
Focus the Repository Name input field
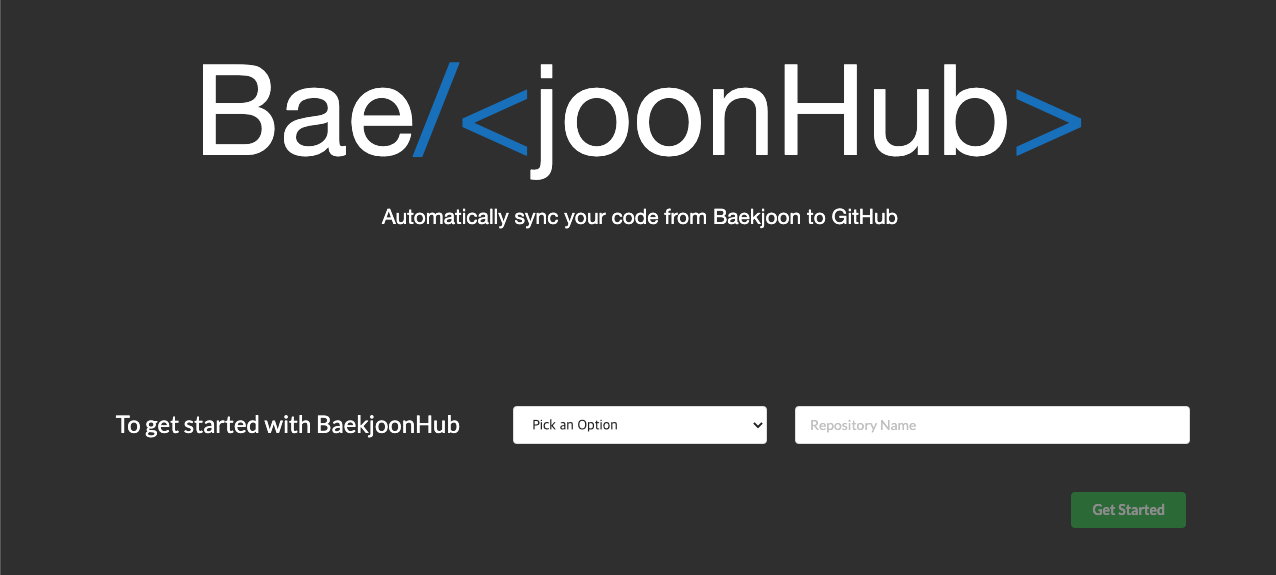click(992, 425)
